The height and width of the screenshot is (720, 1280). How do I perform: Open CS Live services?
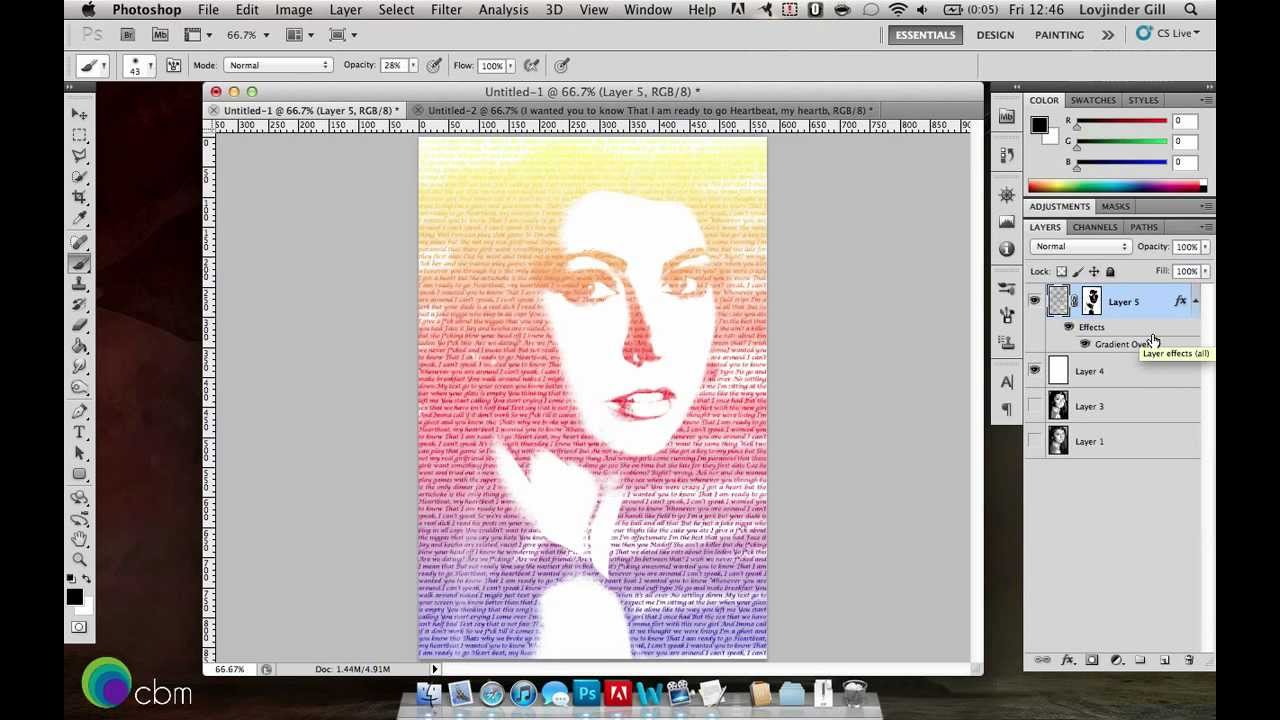(x=1167, y=34)
